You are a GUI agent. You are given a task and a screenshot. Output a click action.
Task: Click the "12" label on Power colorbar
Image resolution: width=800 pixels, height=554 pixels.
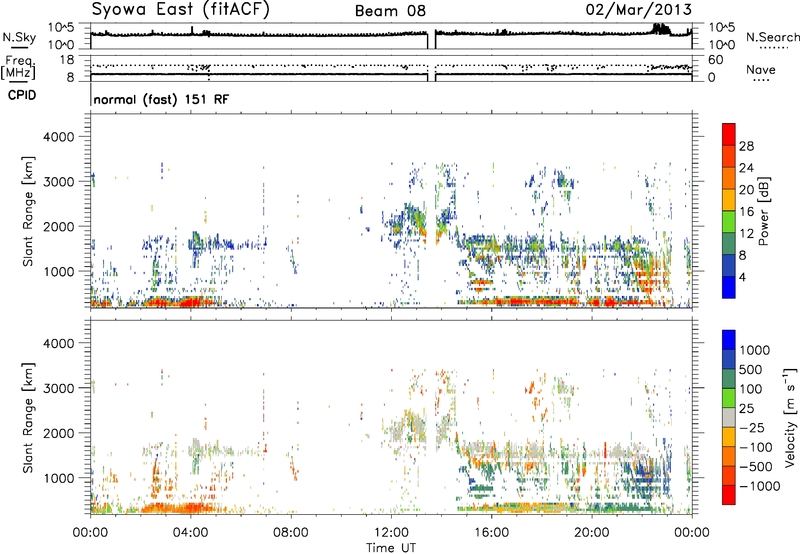click(x=746, y=234)
